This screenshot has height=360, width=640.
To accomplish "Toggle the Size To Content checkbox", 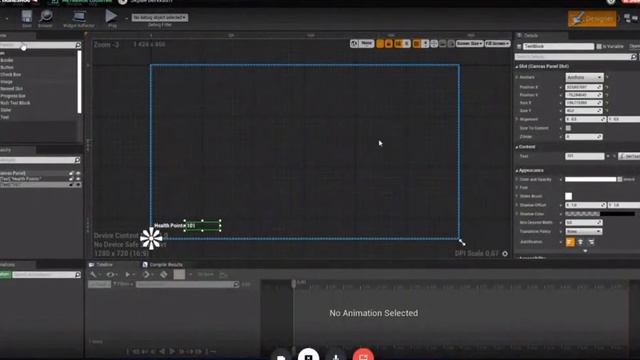I will point(568,128).
